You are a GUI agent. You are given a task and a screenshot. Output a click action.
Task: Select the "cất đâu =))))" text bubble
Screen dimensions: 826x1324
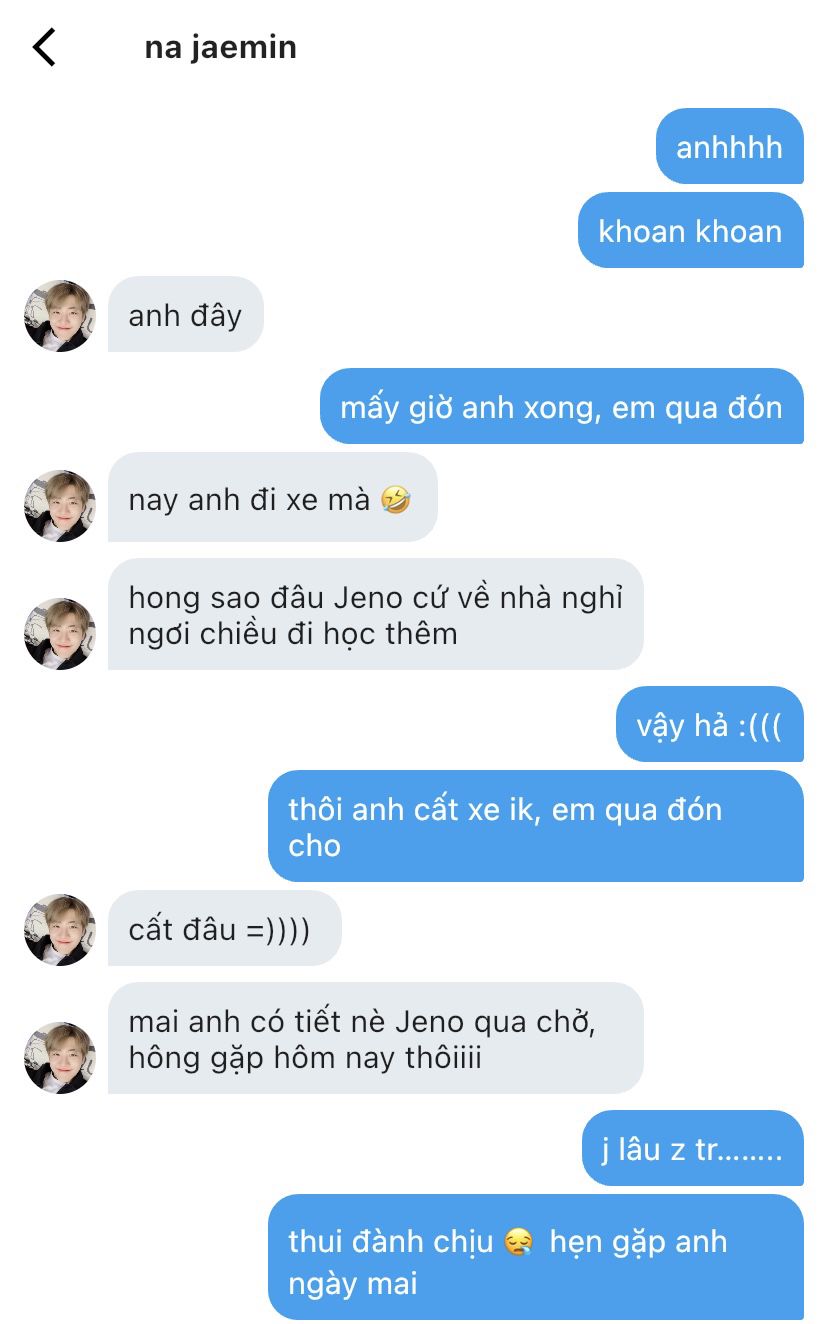pos(224,929)
